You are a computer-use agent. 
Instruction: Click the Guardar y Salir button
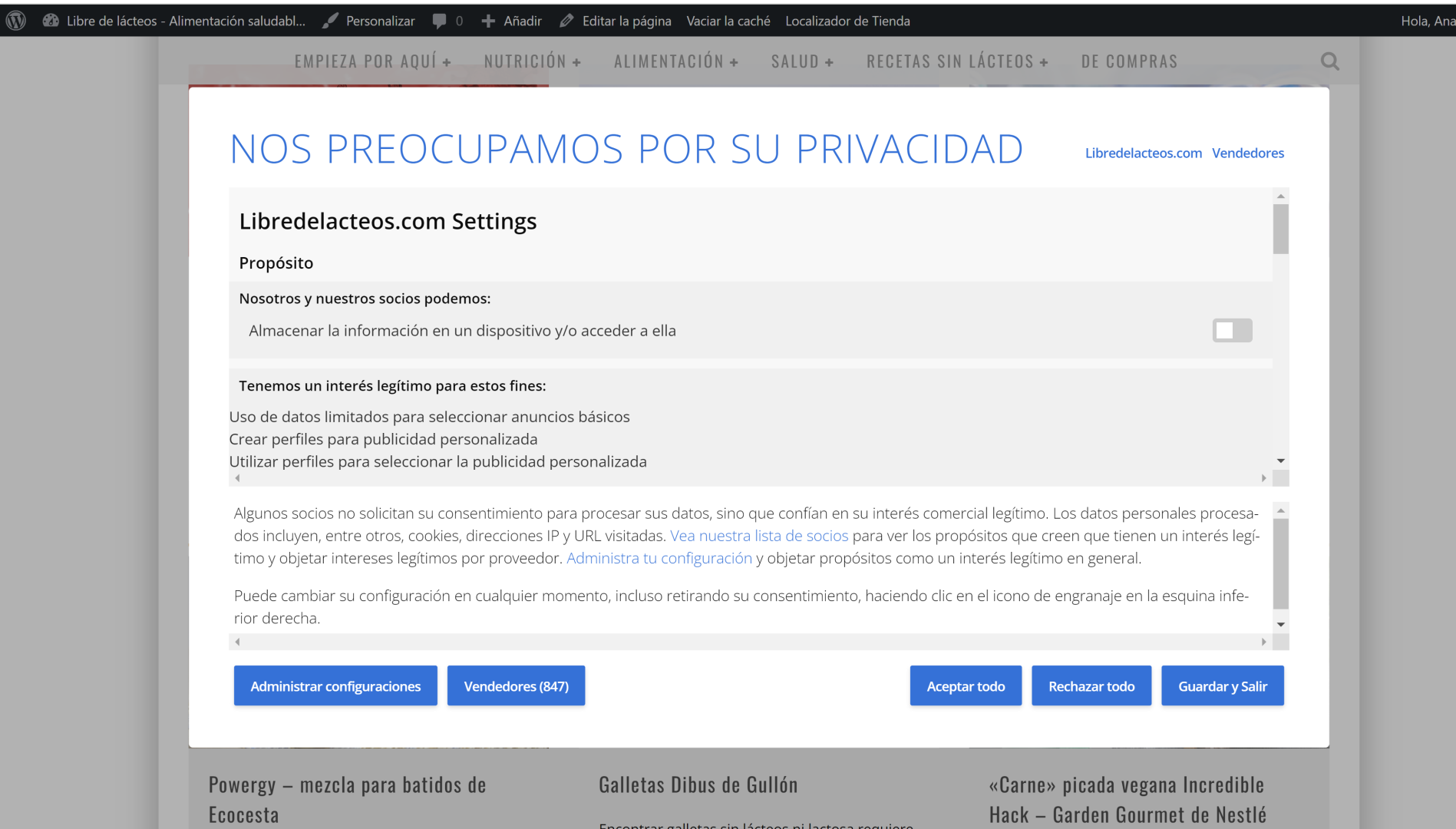click(x=1223, y=685)
